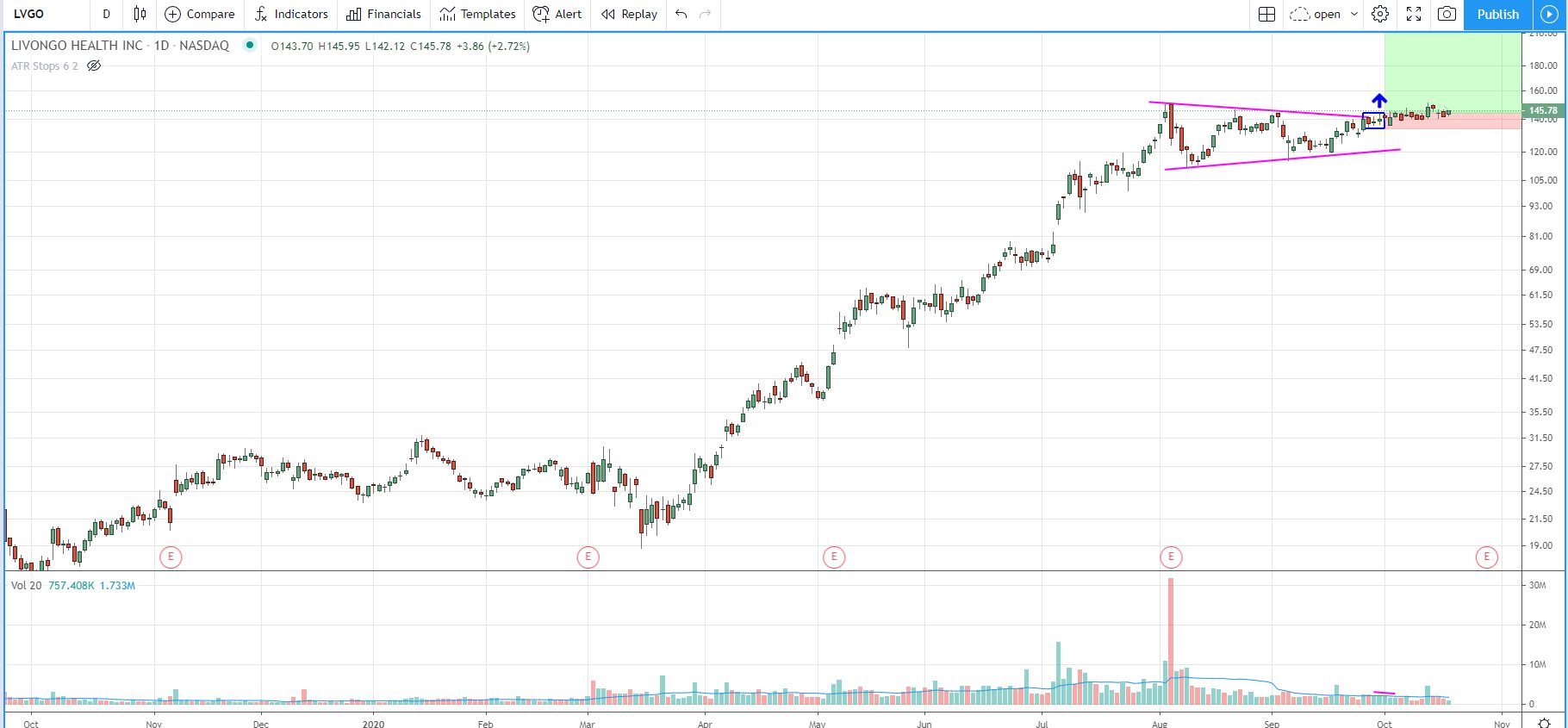This screenshot has height=728, width=1568.
Task: Select the lower magenta trendline
Action: coord(1282,159)
